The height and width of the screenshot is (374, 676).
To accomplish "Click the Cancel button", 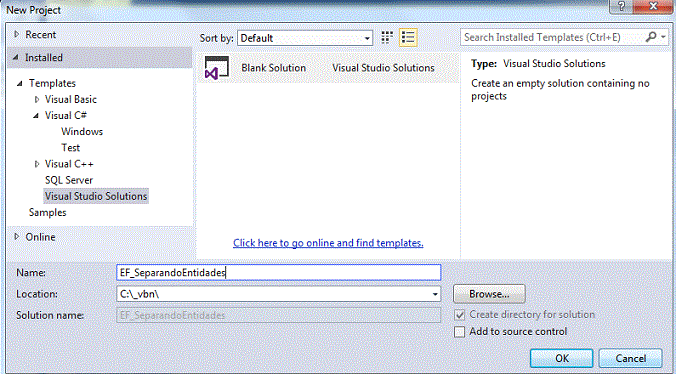I will (x=630, y=358).
